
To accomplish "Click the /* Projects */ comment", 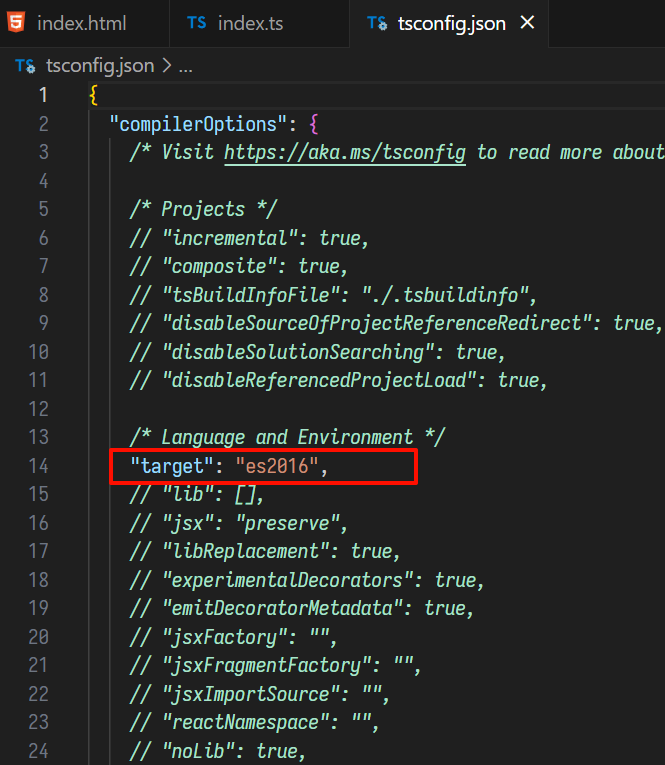I will click(203, 209).
